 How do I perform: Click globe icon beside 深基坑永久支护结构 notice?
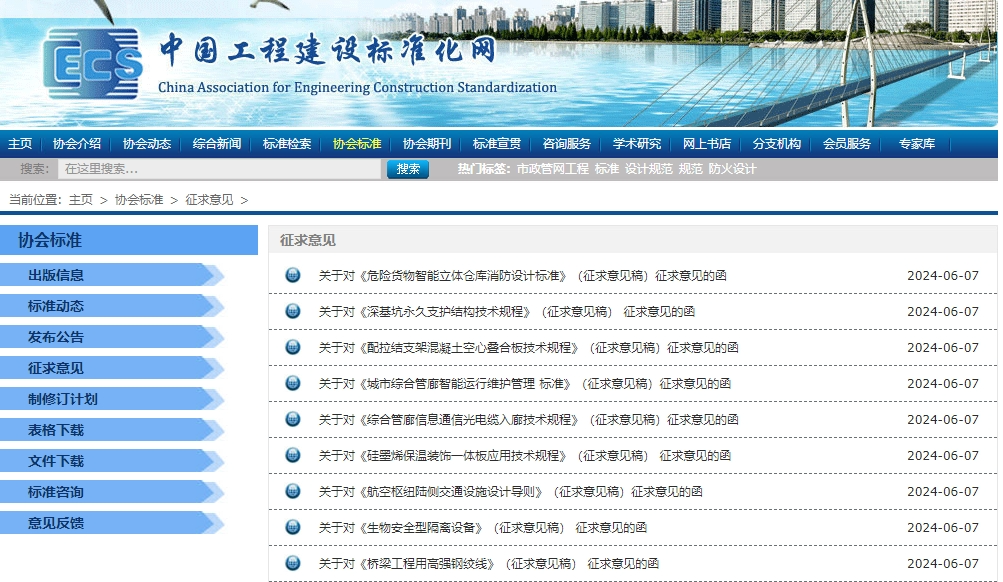(x=293, y=311)
